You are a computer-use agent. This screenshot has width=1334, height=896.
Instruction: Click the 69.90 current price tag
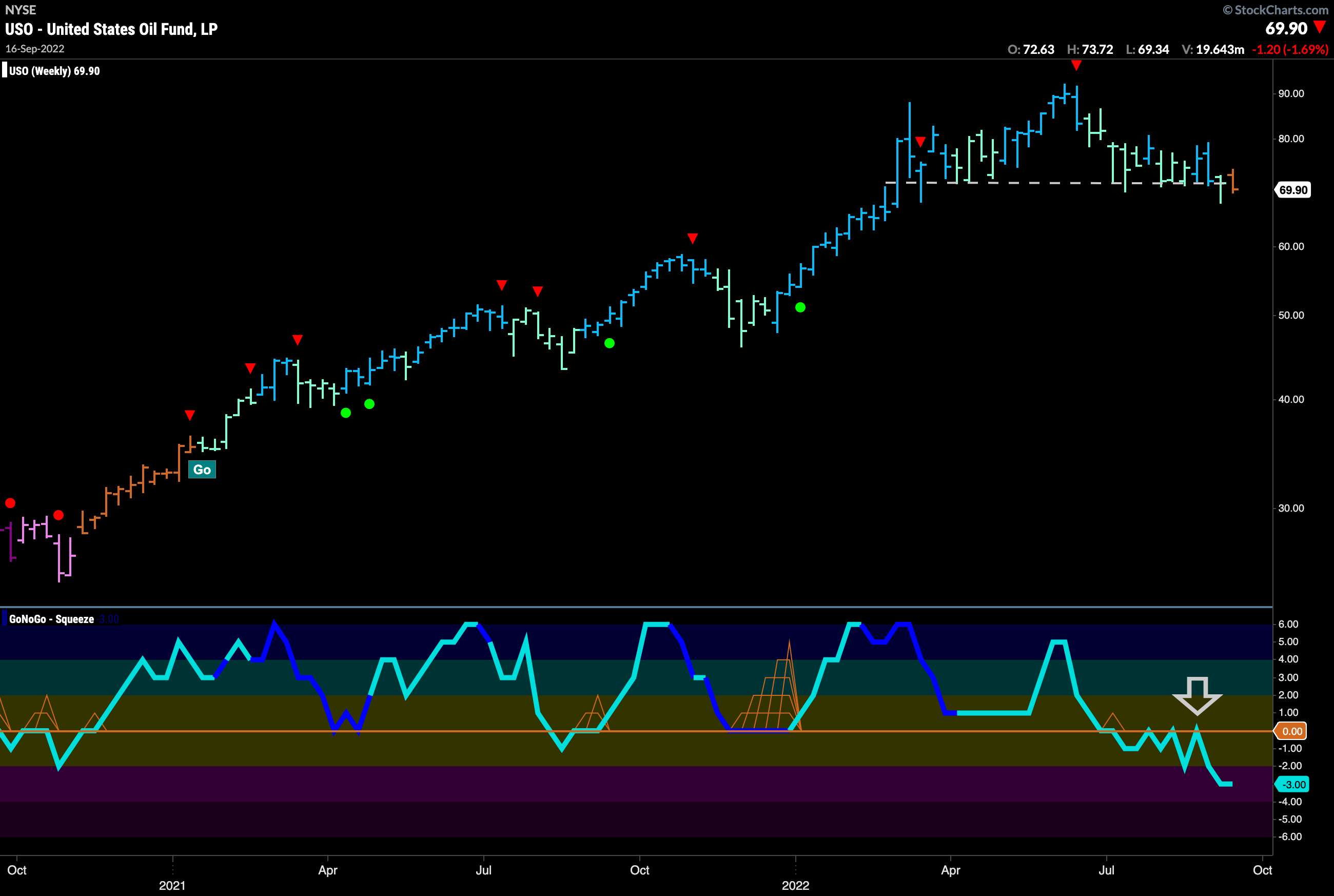[x=1293, y=190]
